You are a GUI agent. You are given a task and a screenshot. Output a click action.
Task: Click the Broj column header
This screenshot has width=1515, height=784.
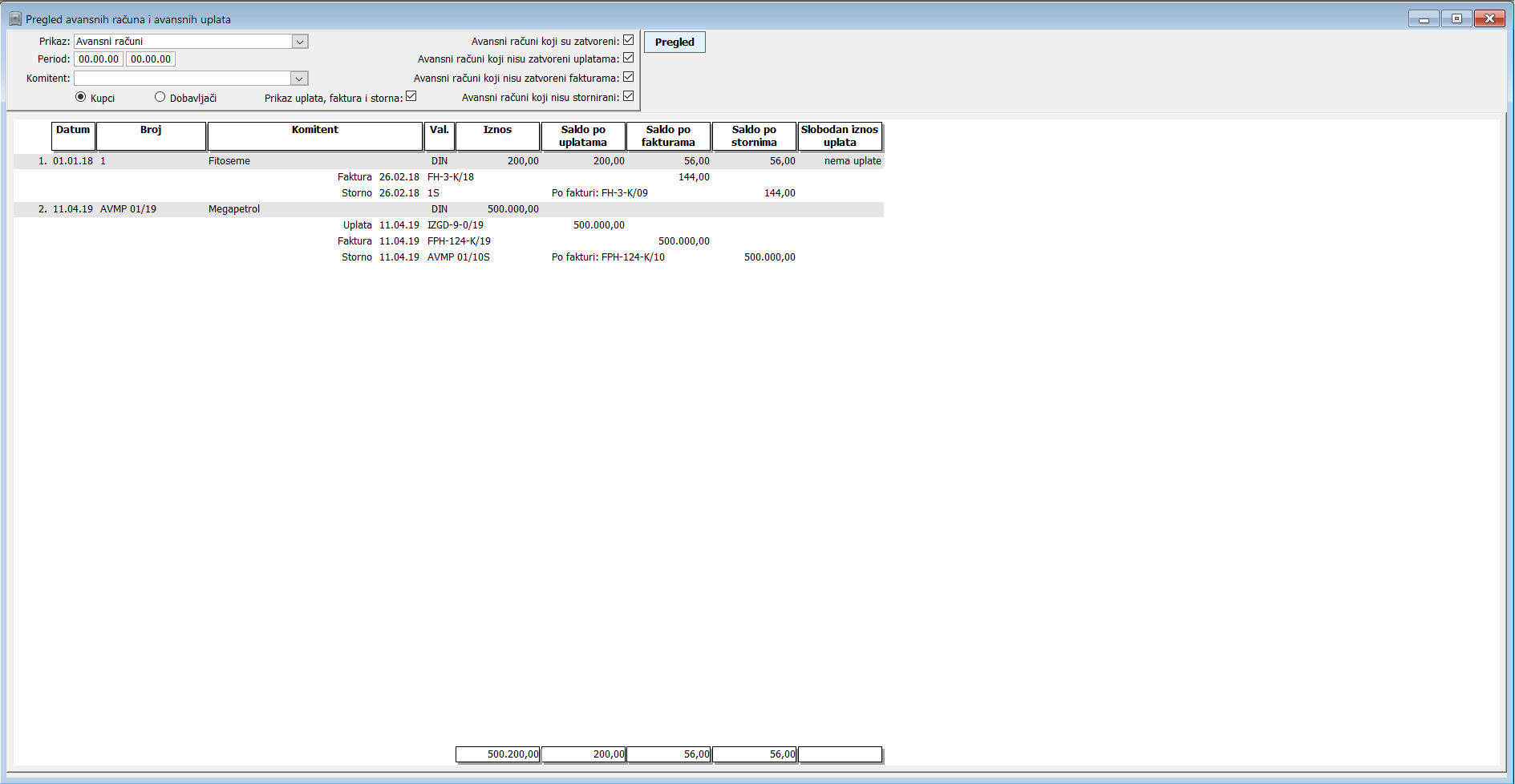151,135
